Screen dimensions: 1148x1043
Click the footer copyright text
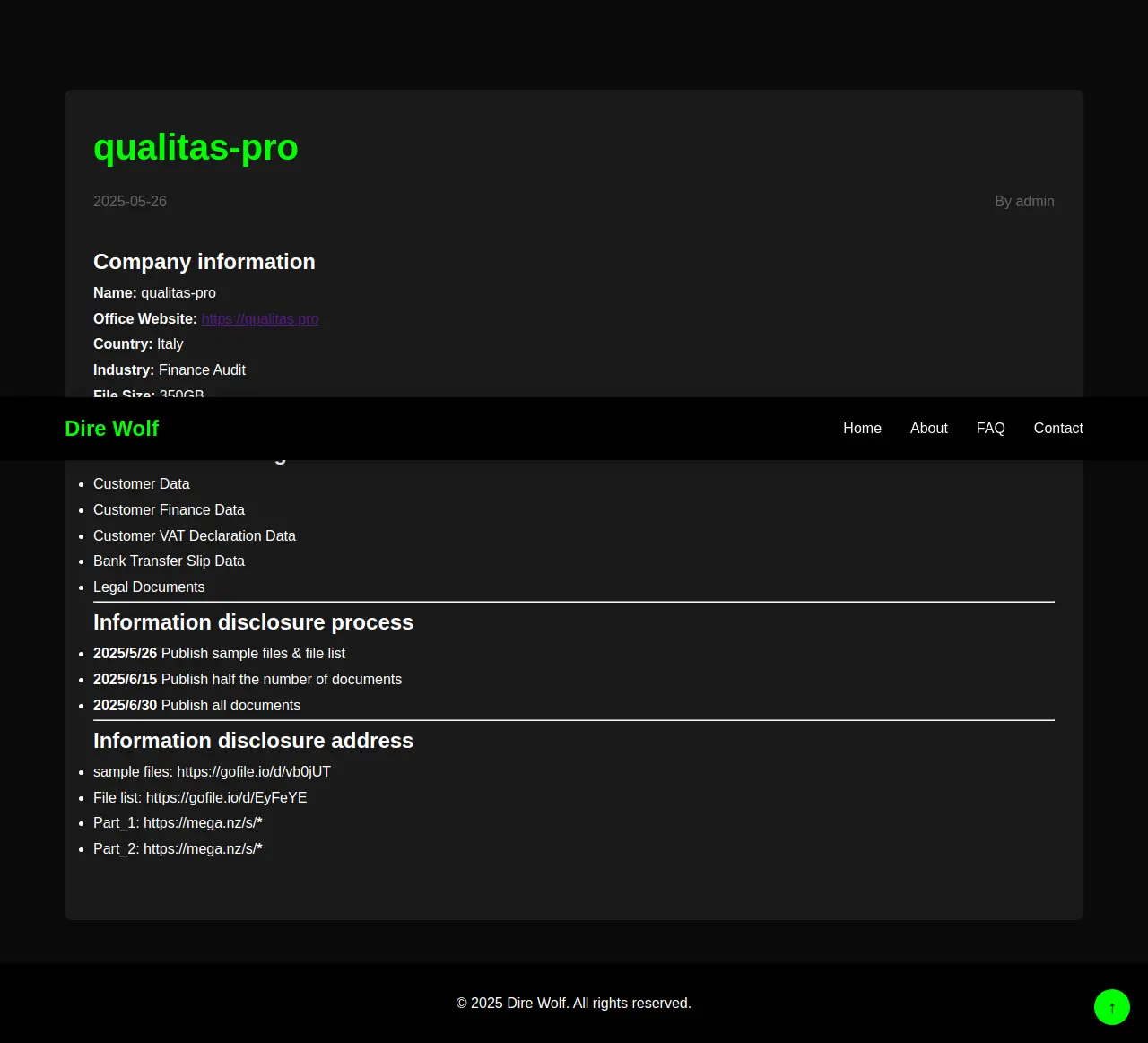(574, 1004)
